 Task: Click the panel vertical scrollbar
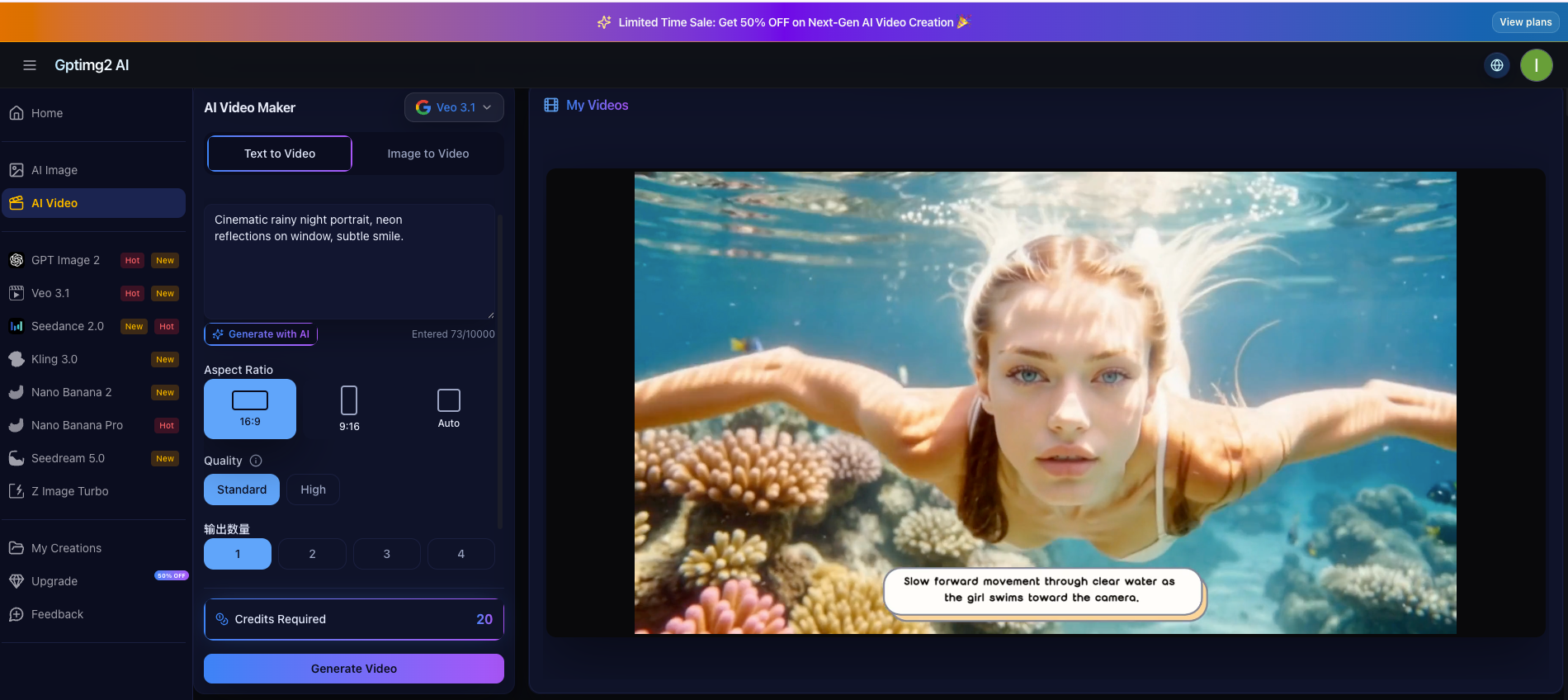(x=500, y=371)
